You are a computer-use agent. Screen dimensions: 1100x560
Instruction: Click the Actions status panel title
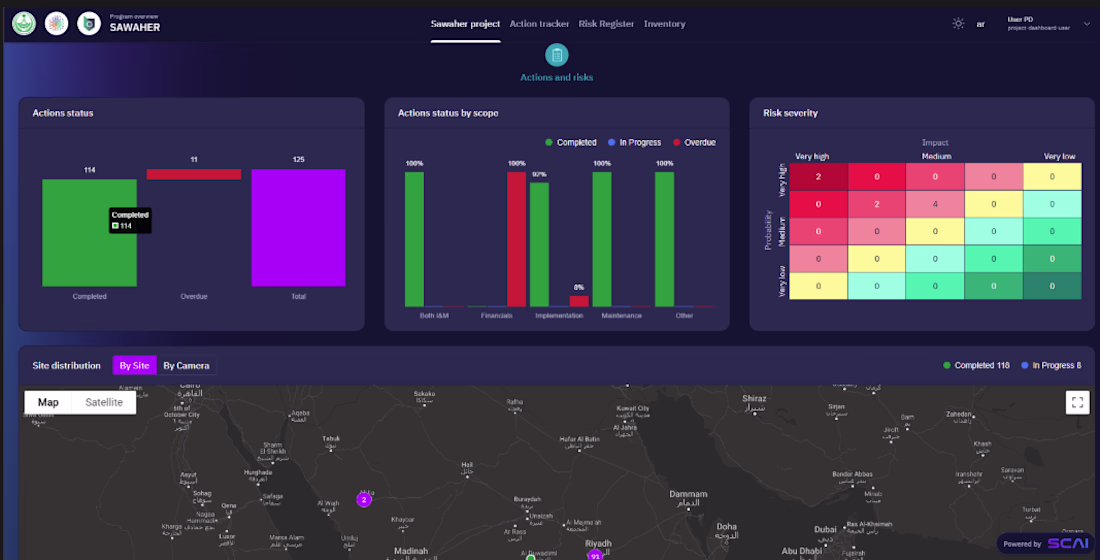[62, 113]
